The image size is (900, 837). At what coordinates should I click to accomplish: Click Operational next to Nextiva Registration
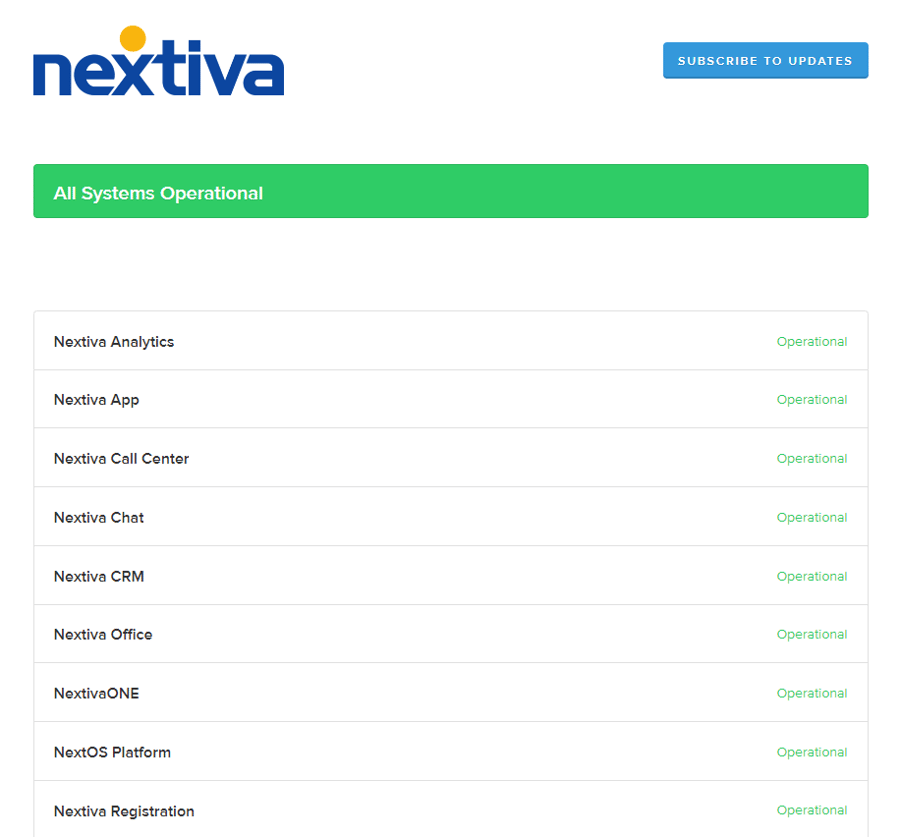point(812,810)
